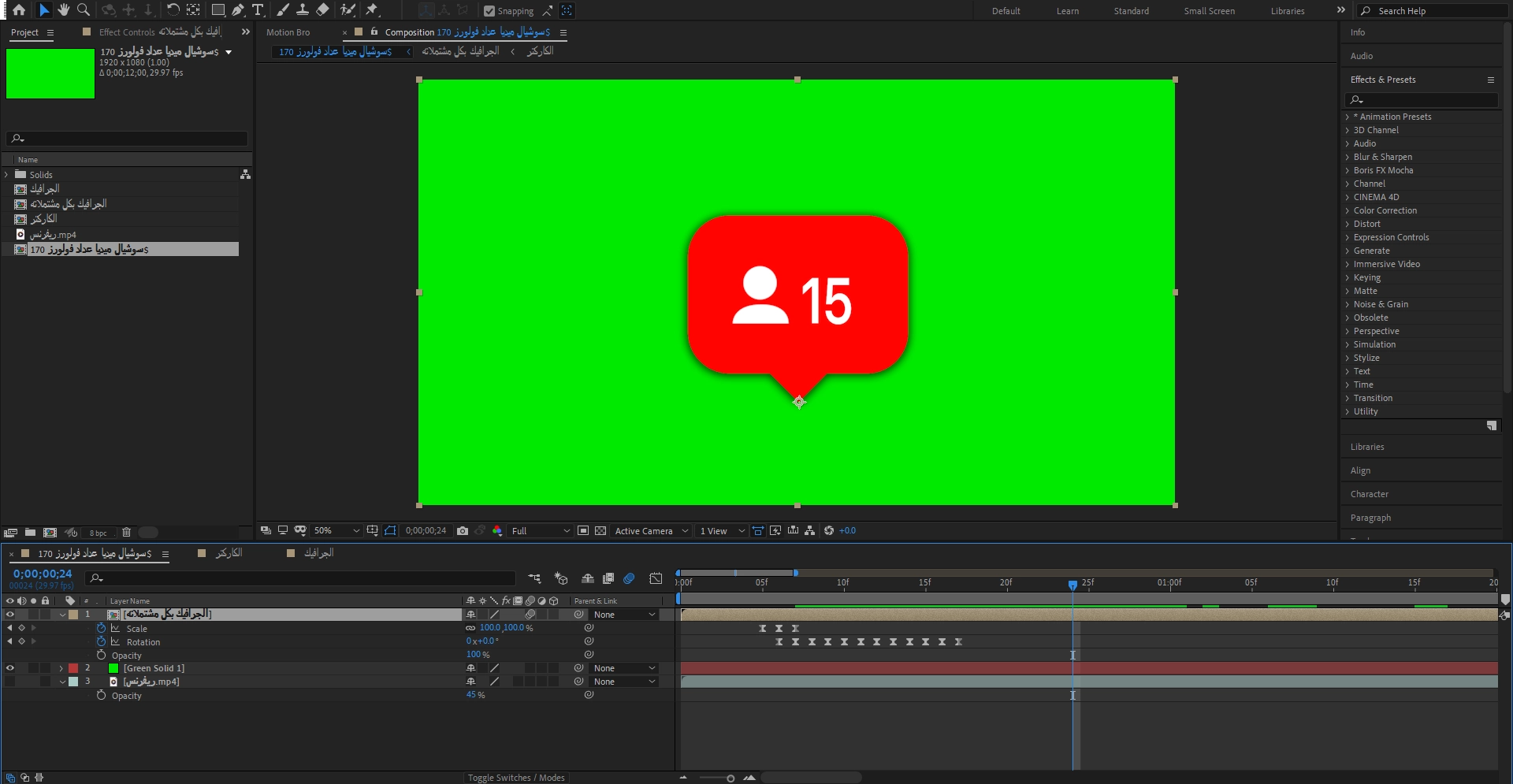Open the channel and color management icon
1513x784 pixels.
[x=497, y=531]
